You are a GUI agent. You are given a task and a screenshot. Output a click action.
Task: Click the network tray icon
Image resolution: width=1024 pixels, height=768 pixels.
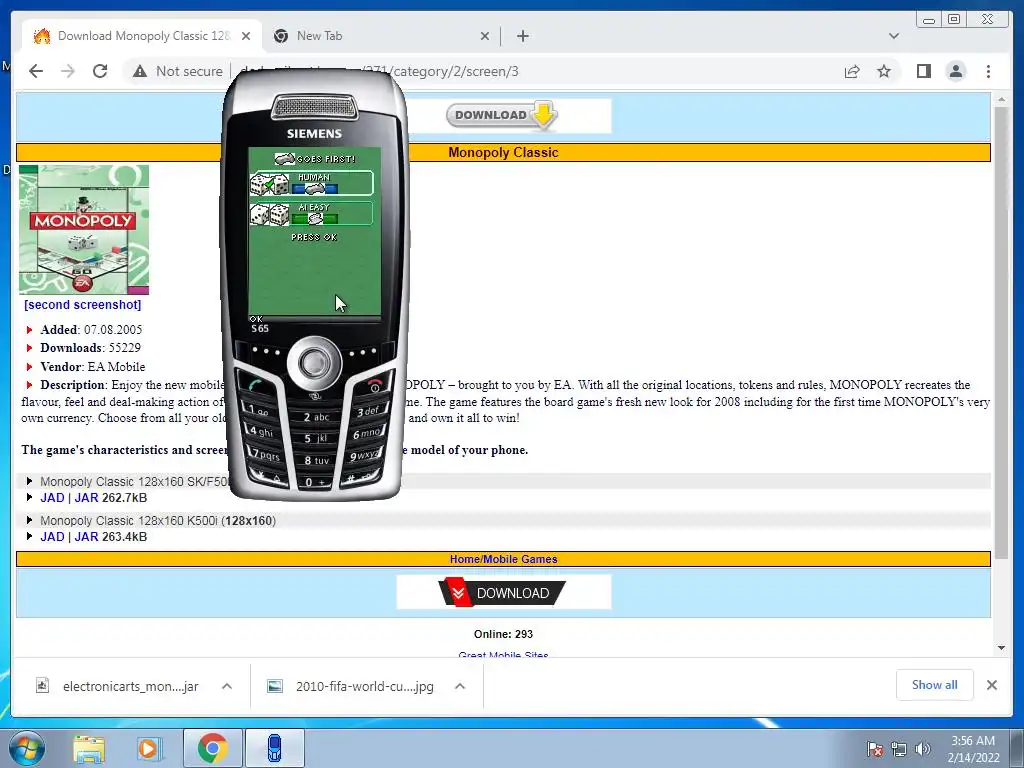[899, 749]
